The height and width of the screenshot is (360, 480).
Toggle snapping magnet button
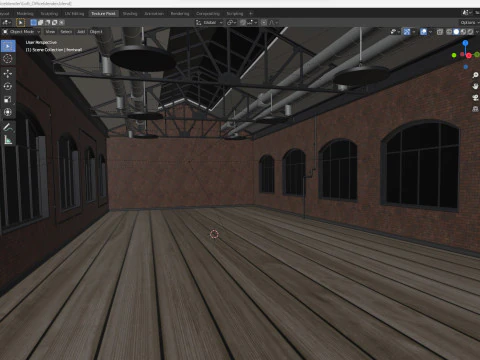(243, 22)
